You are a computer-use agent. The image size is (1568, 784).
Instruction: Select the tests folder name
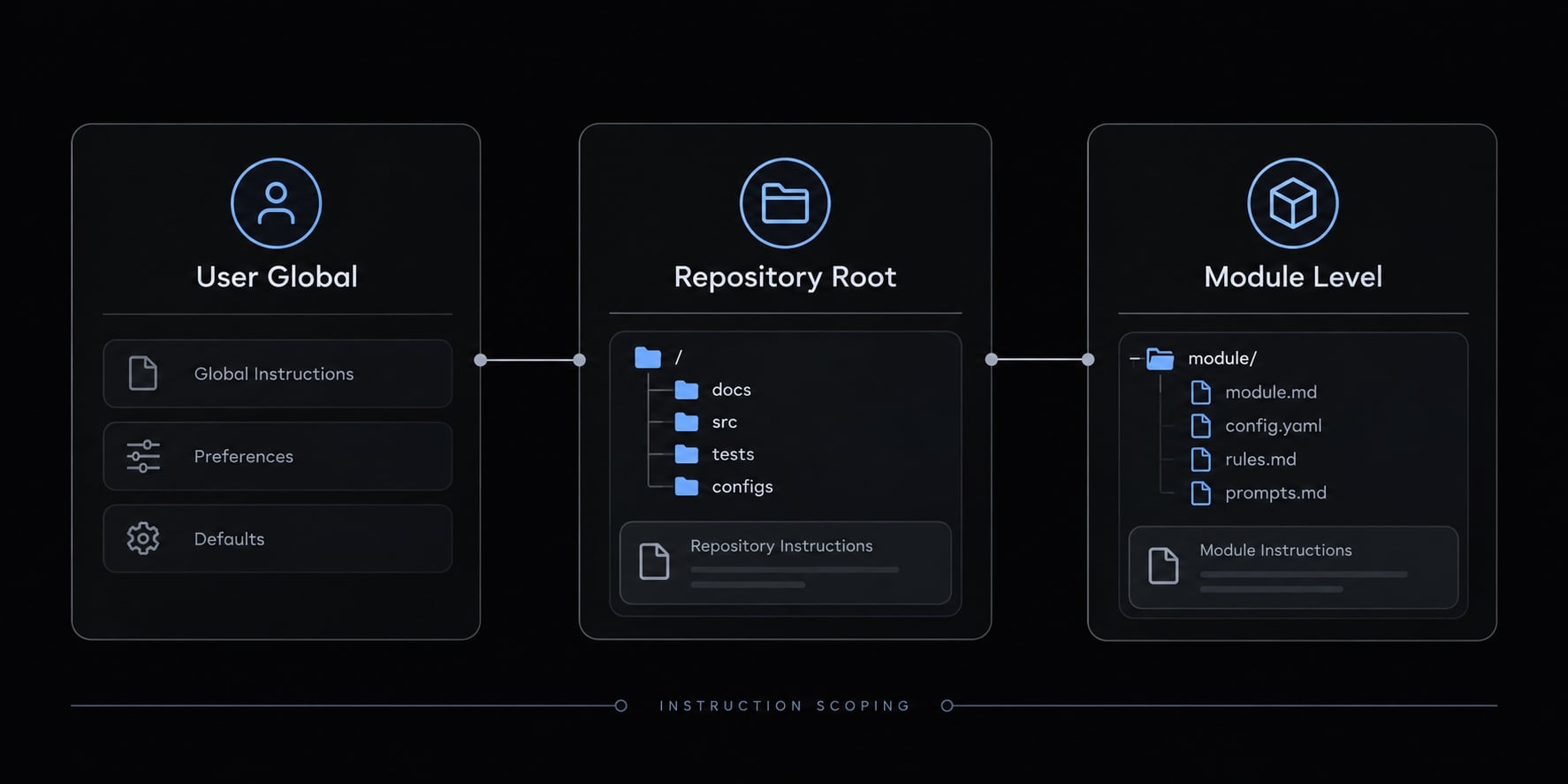click(733, 454)
